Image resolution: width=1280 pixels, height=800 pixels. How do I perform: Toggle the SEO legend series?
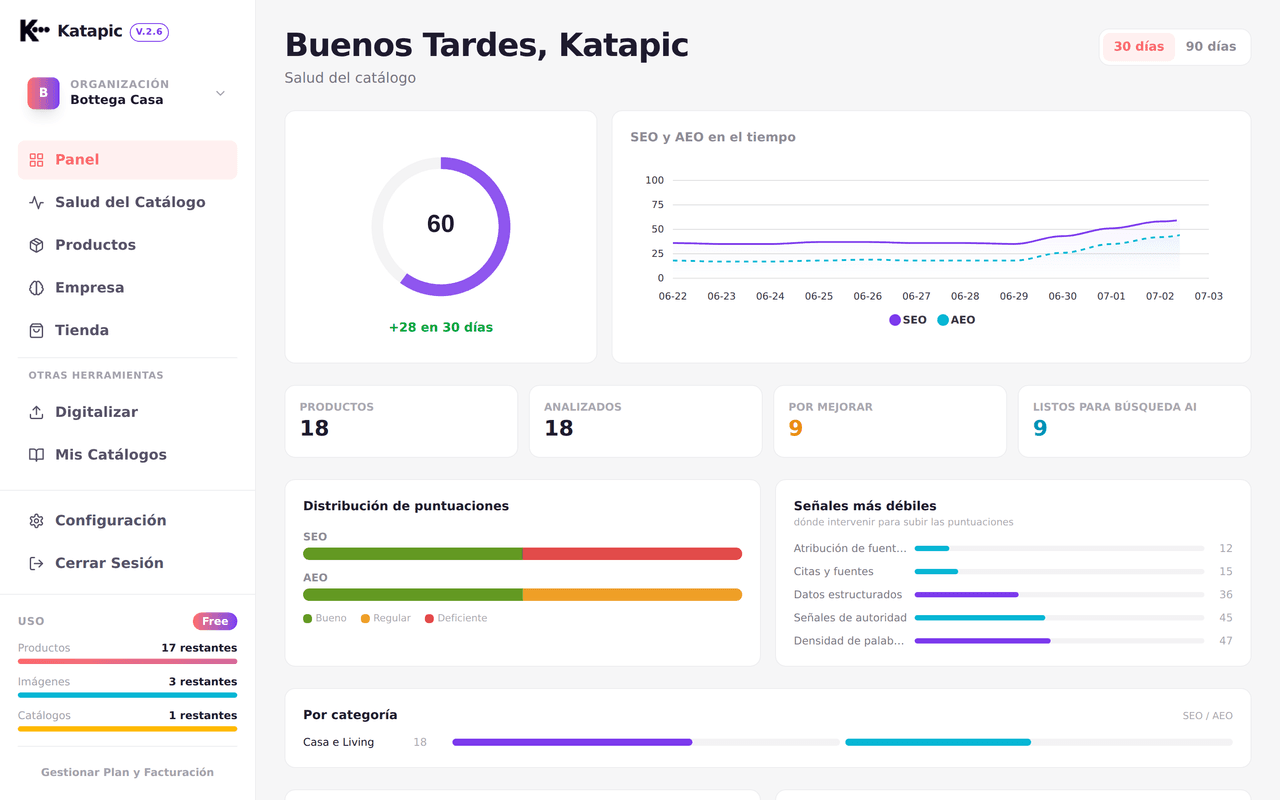pos(908,320)
